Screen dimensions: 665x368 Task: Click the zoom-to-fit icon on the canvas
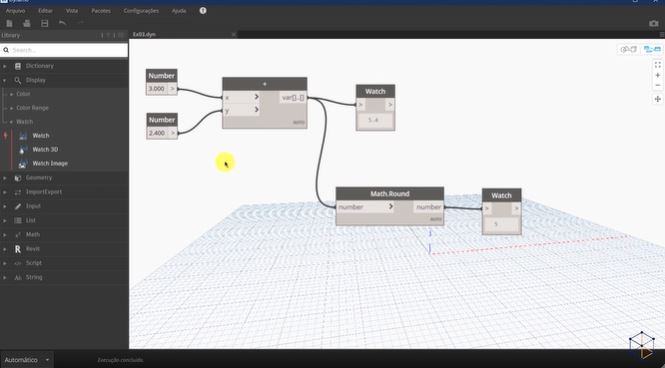point(657,65)
